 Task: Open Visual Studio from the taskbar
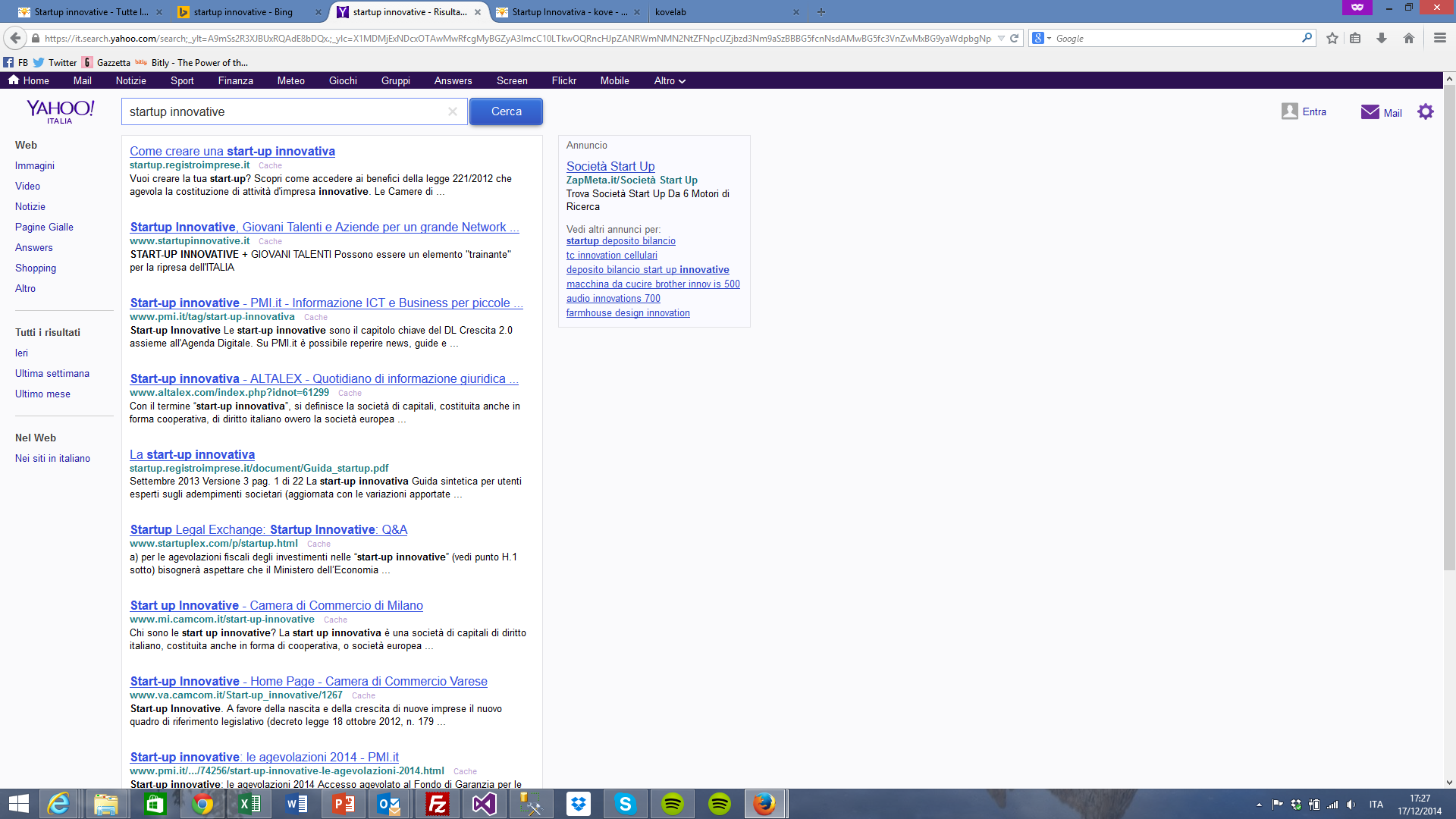pos(484,804)
